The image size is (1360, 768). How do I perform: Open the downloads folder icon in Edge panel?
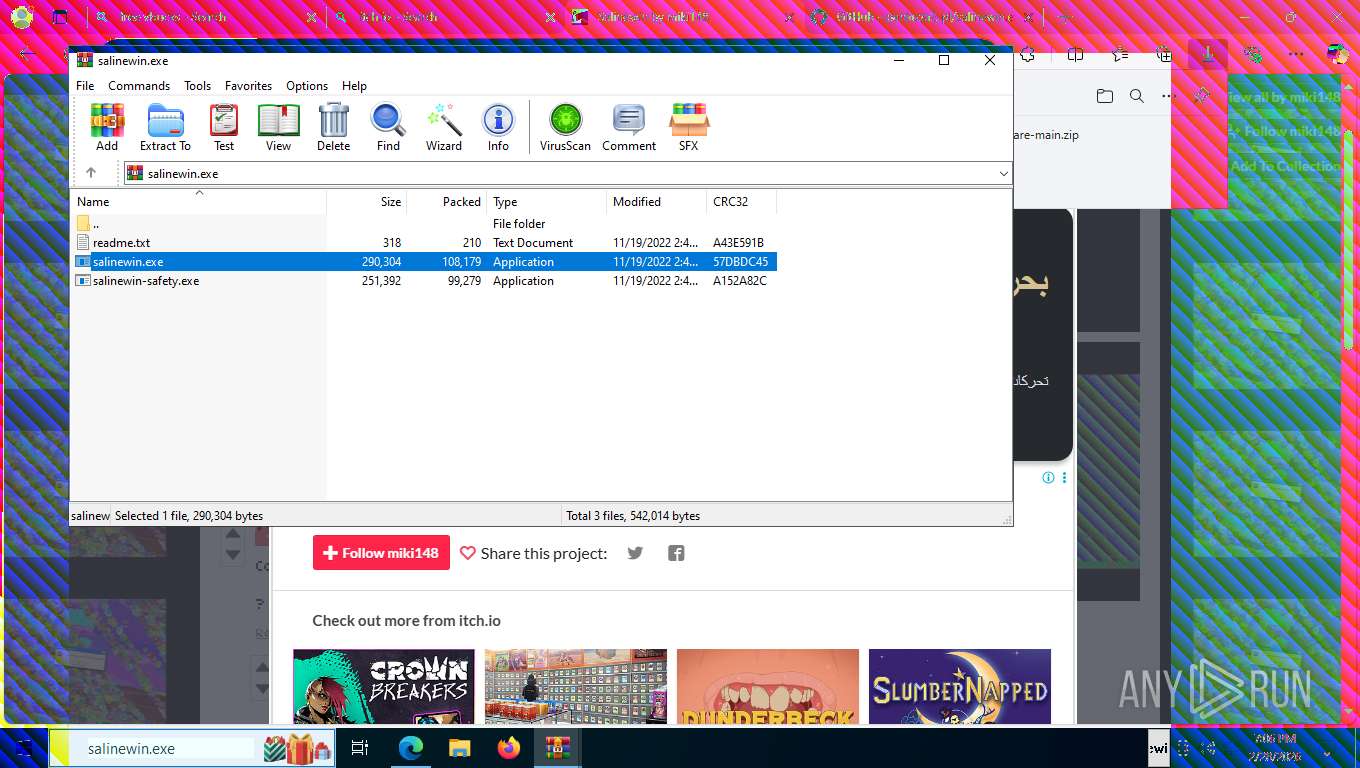coord(1104,96)
